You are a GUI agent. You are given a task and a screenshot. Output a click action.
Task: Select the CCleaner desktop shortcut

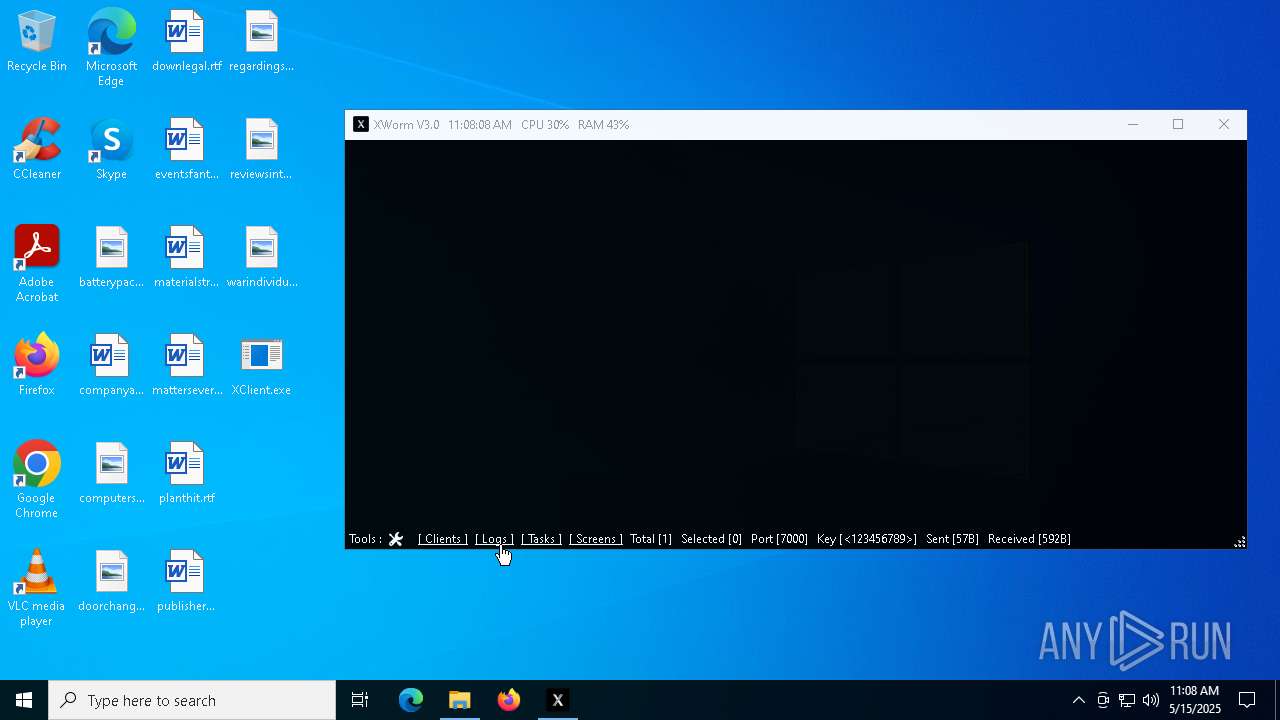37,150
